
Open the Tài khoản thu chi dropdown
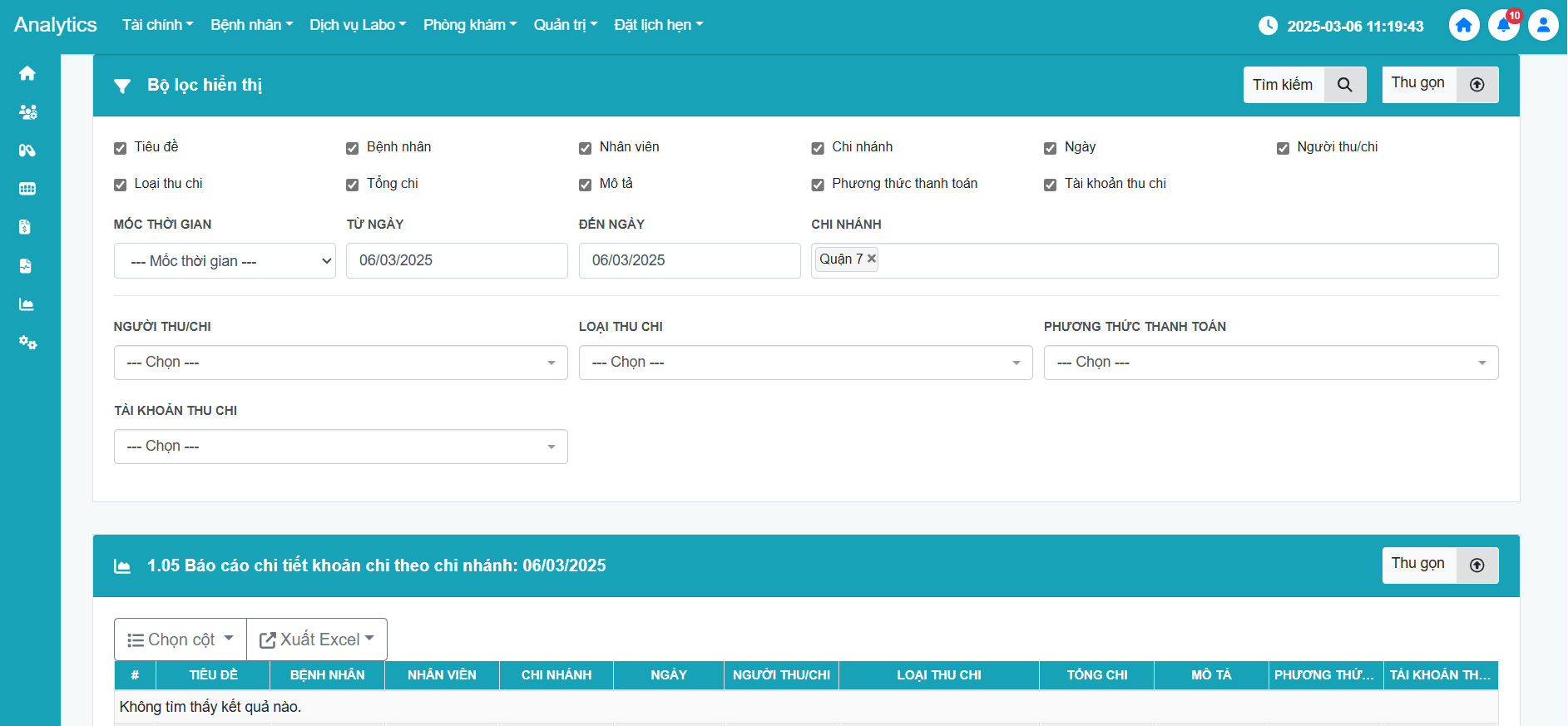coord(340,447)
